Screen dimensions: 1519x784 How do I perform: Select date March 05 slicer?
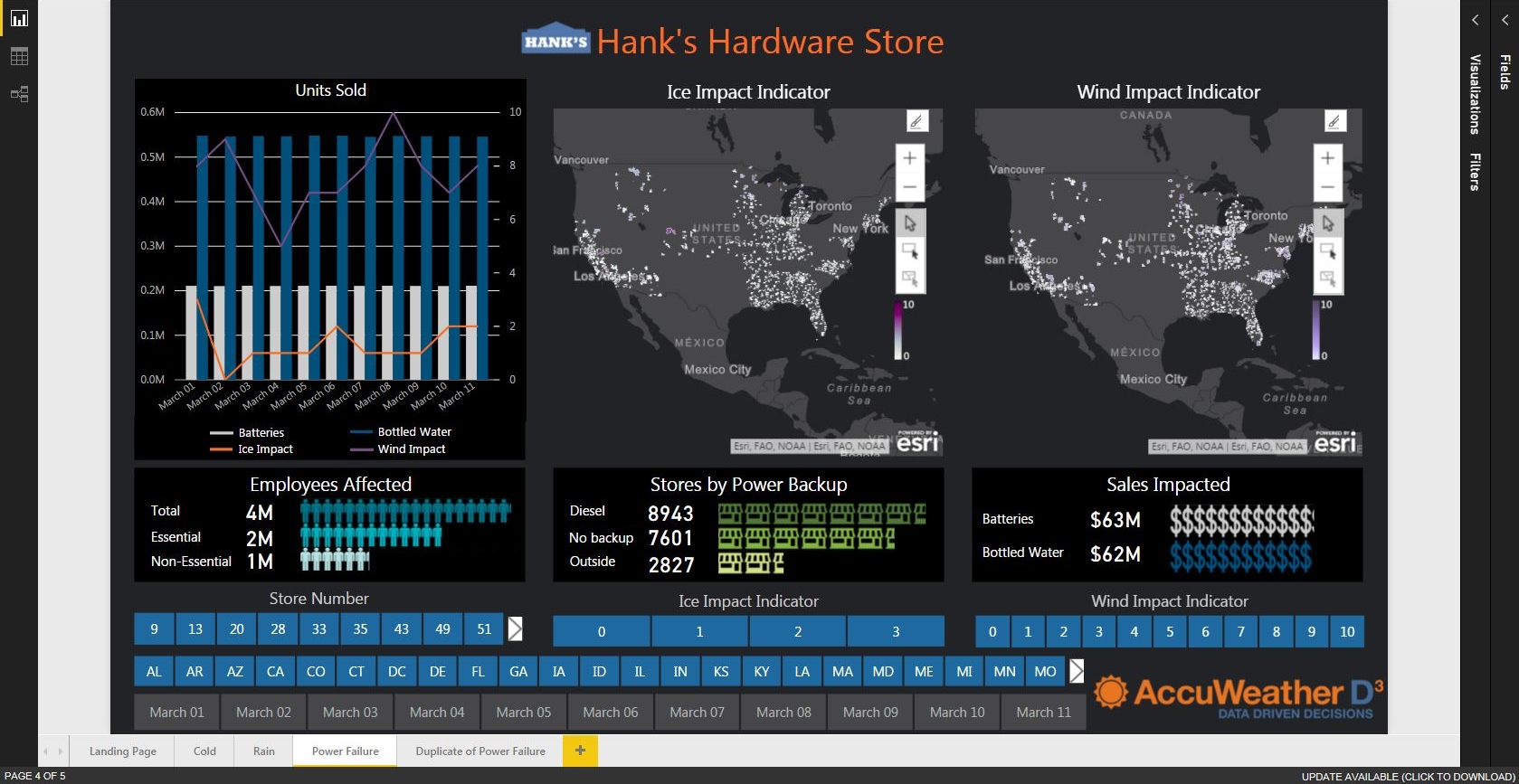(524, 712)
